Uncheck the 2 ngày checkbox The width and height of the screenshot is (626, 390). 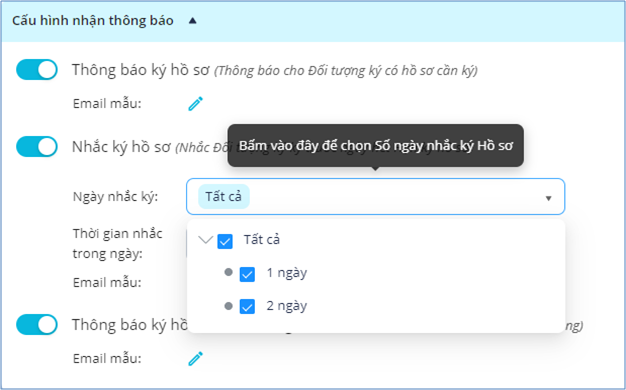247,307
